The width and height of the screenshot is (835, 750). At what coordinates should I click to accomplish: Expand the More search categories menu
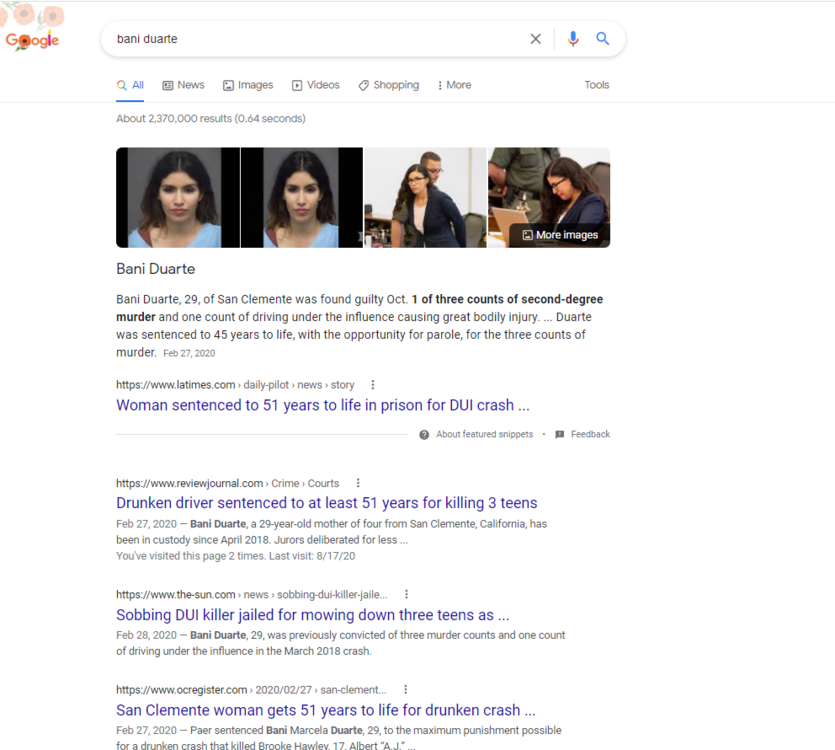coord(454,85)
